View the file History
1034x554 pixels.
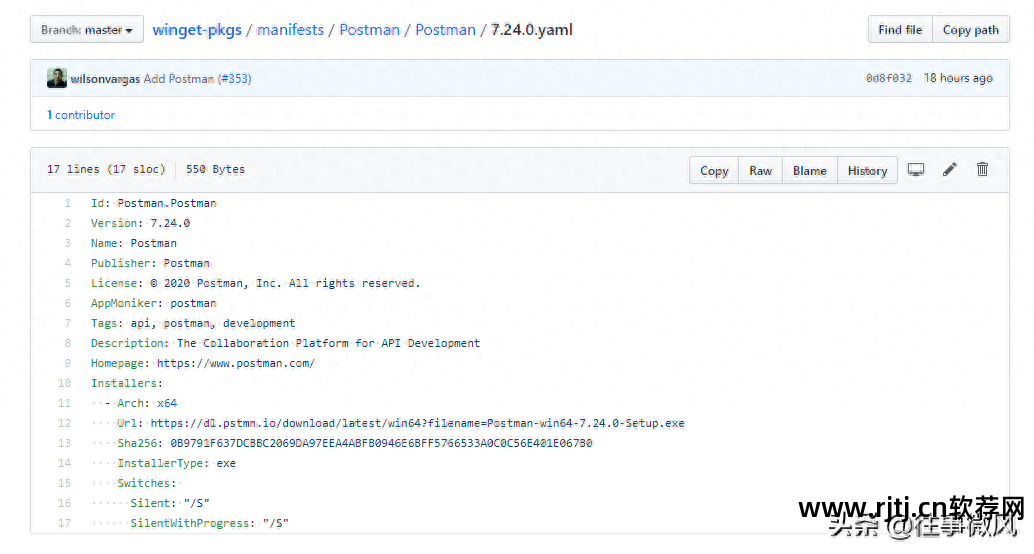(x=867, y=171)
